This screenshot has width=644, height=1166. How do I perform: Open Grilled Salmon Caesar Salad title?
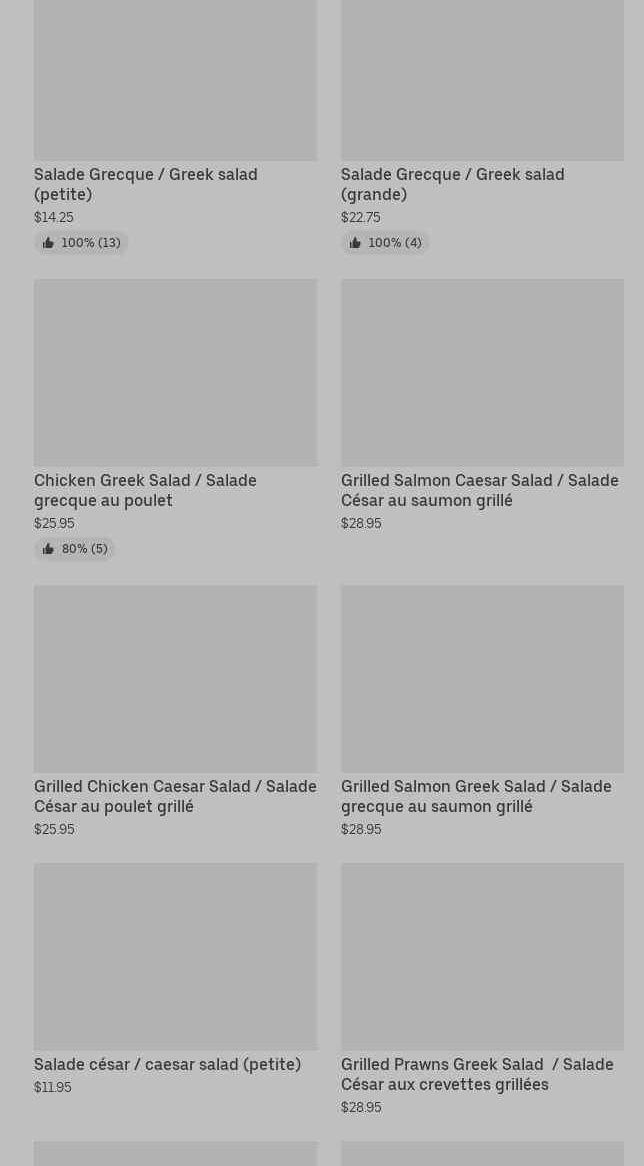[x=479, y=490]
